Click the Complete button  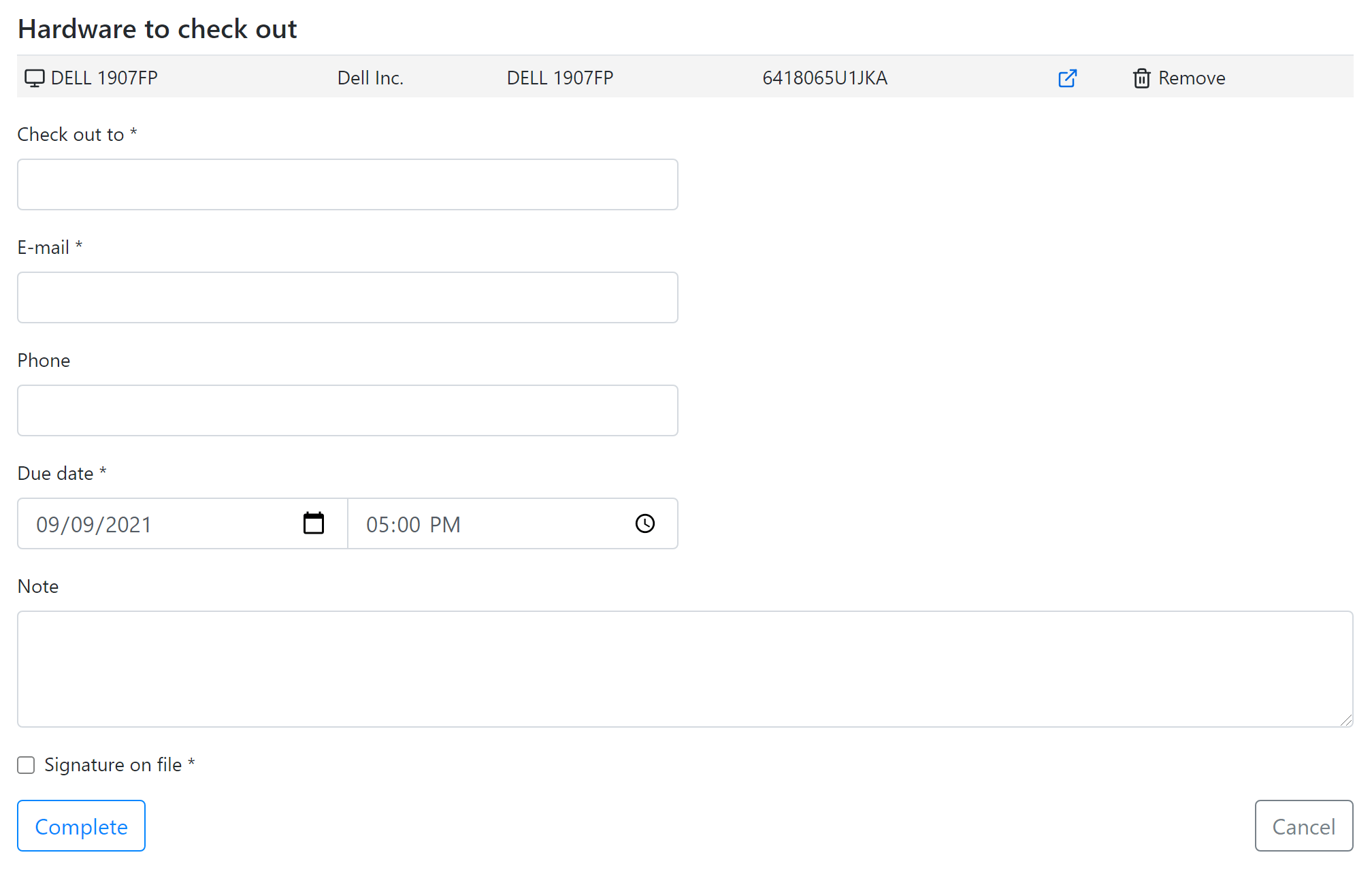pos(80,826)
